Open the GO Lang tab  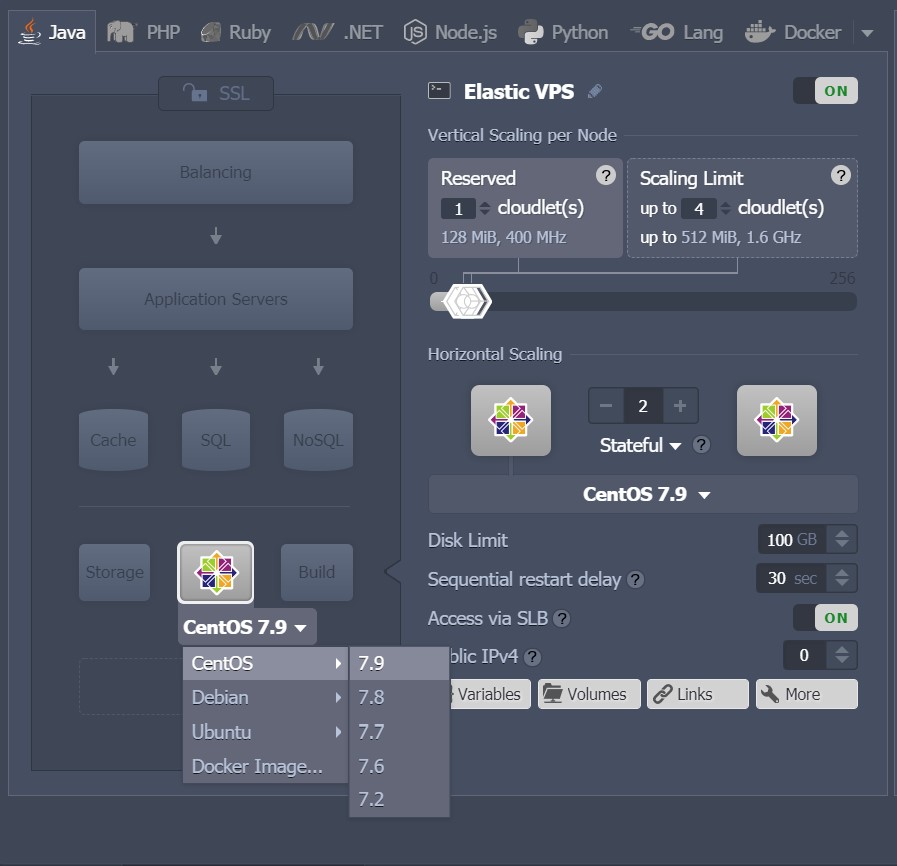pos(676,32)
